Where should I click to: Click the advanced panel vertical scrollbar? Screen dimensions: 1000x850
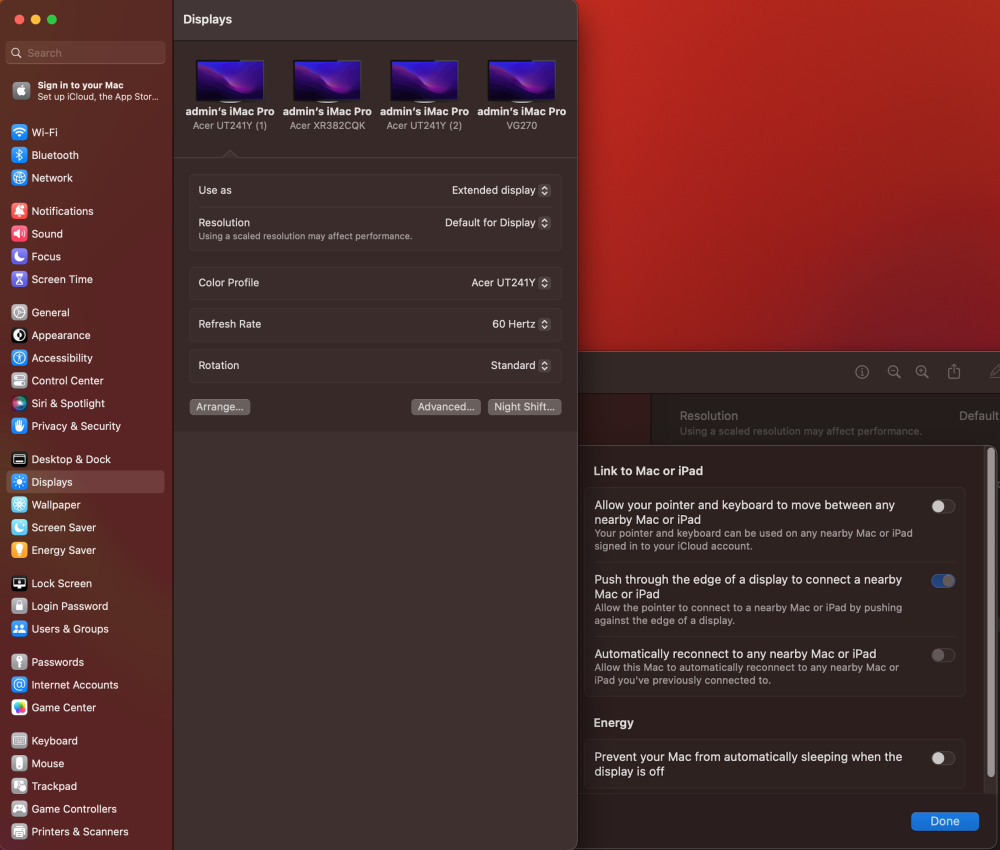tap(990, 612)
